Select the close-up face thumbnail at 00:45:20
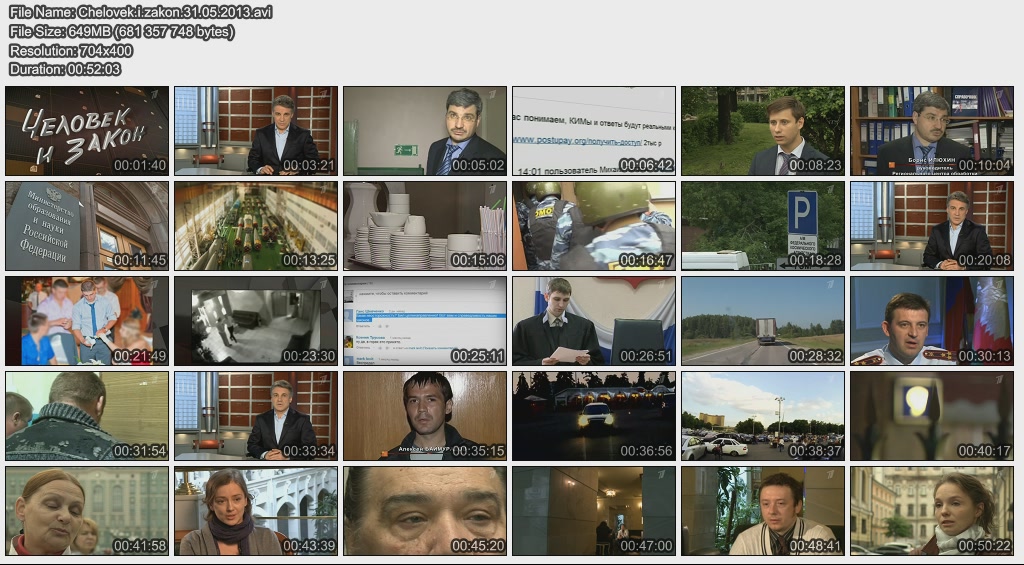1024x565 pixels. (x=425, y=511)
